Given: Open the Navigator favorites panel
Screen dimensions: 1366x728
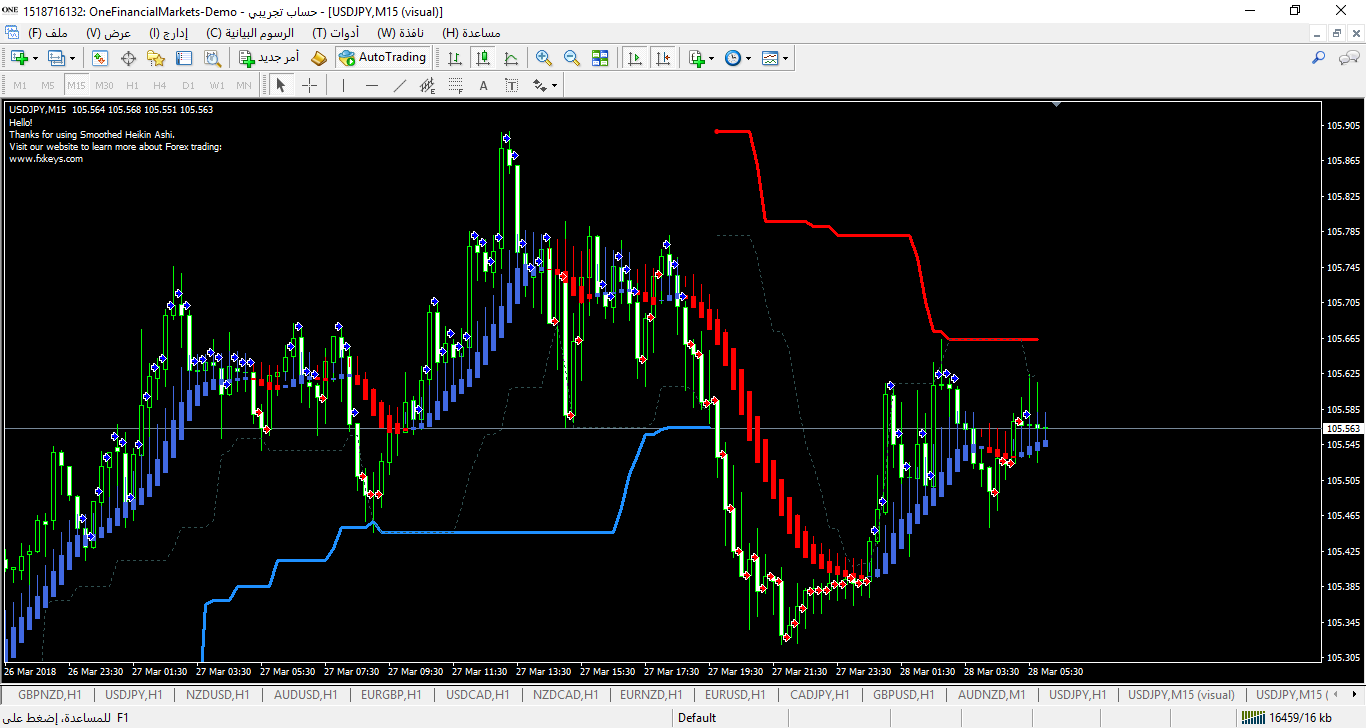Looking at the screenshot, I should [x=156, y=58].
